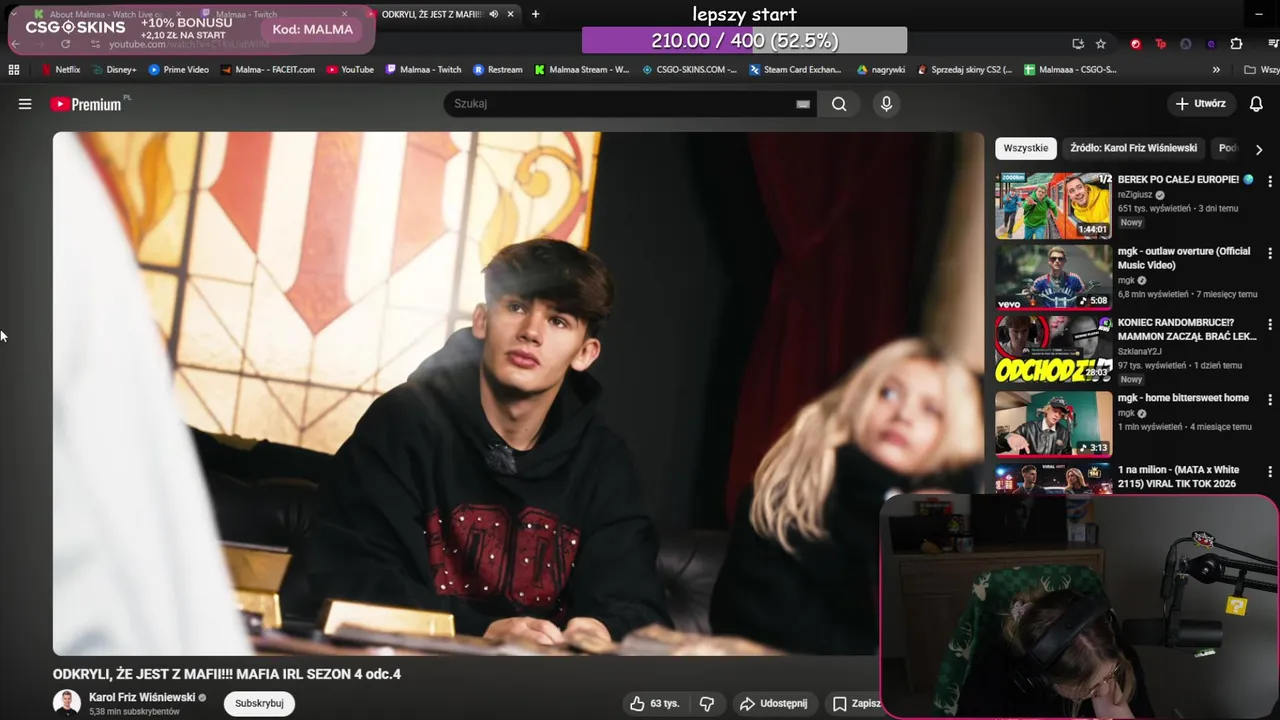
Task: Open mgk outlaw overture thumbnail
Action: pos(1053,278)
